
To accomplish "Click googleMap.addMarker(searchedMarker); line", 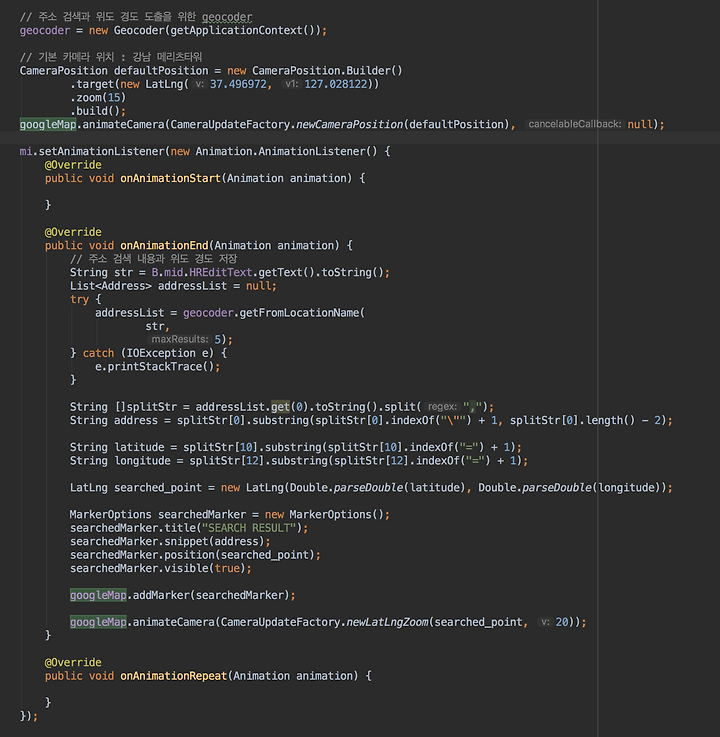I will coord(183,596).
